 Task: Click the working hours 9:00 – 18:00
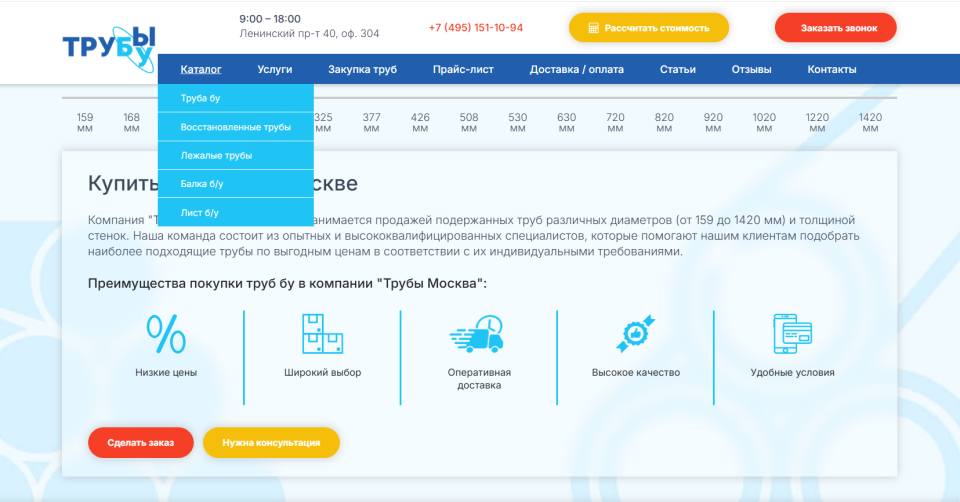270,19
